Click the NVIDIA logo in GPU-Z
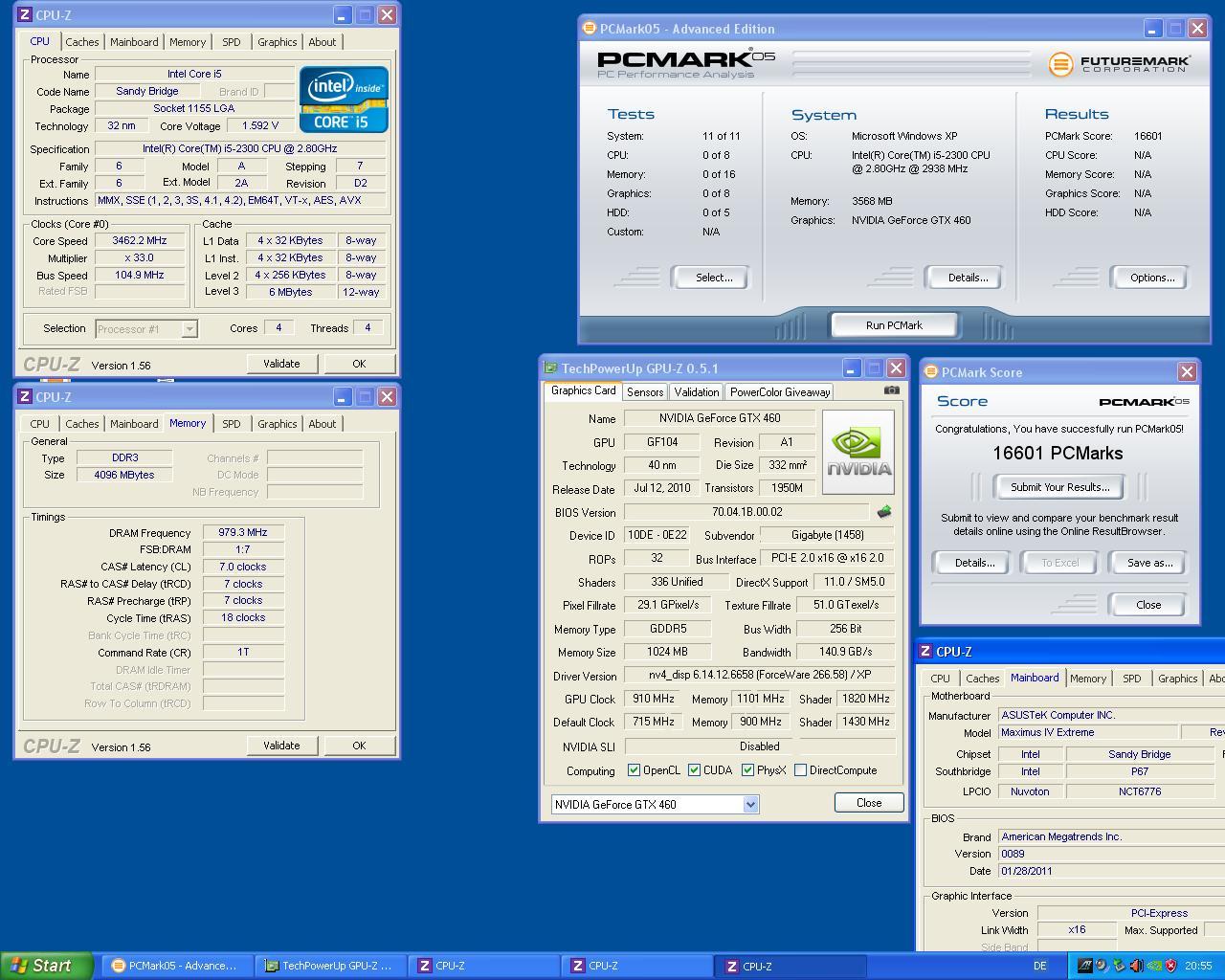This screenshot has height=980, width=1225. tap(858, 452)
